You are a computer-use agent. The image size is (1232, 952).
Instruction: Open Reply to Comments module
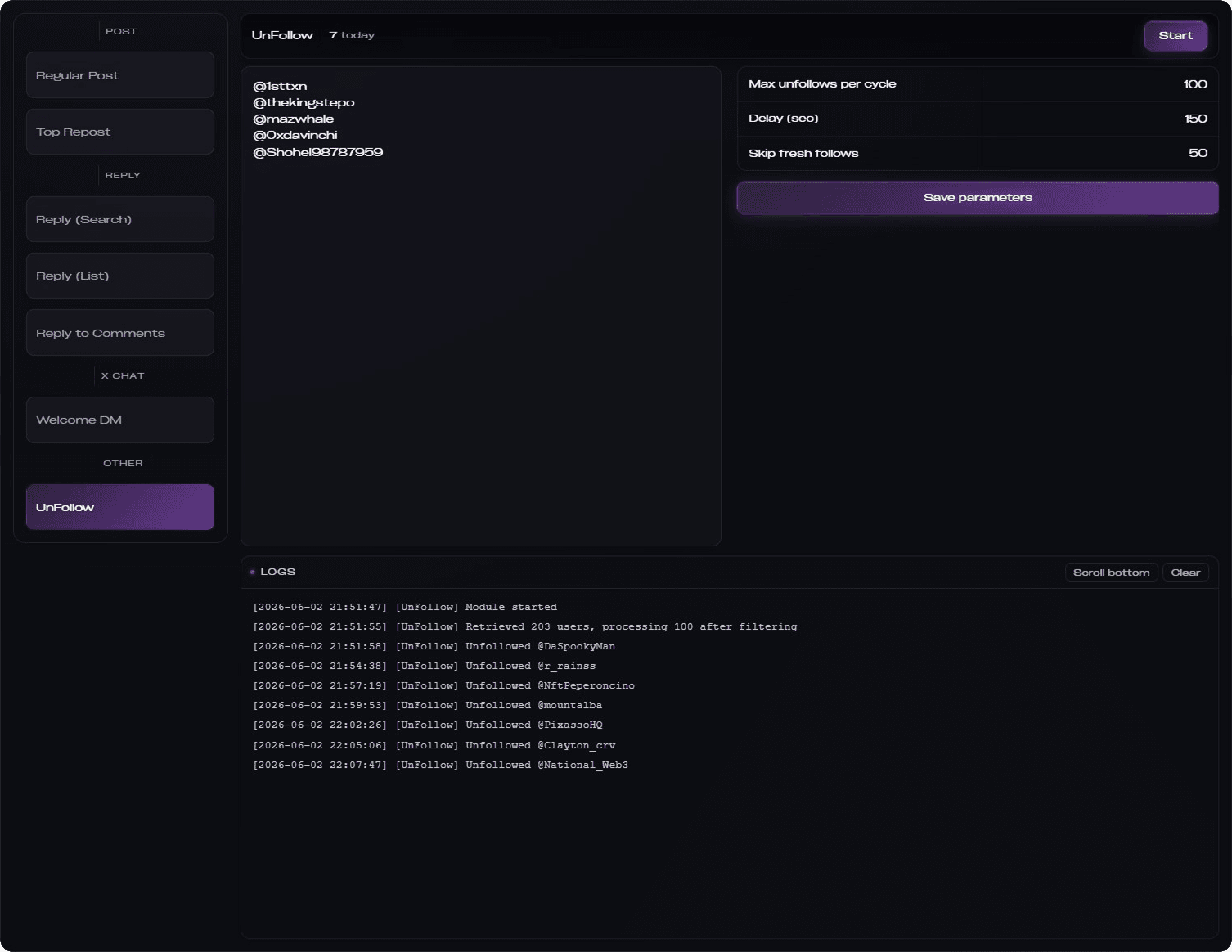click(120, 333)
